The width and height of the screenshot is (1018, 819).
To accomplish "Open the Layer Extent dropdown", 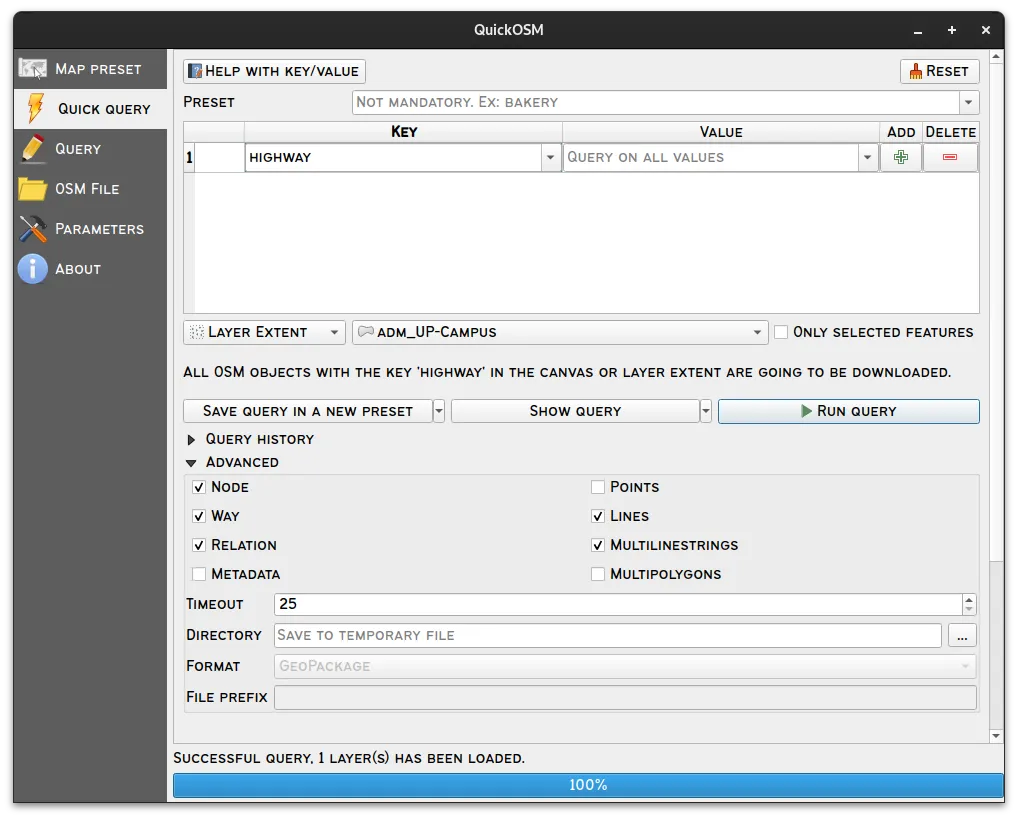I will point(263,331).
